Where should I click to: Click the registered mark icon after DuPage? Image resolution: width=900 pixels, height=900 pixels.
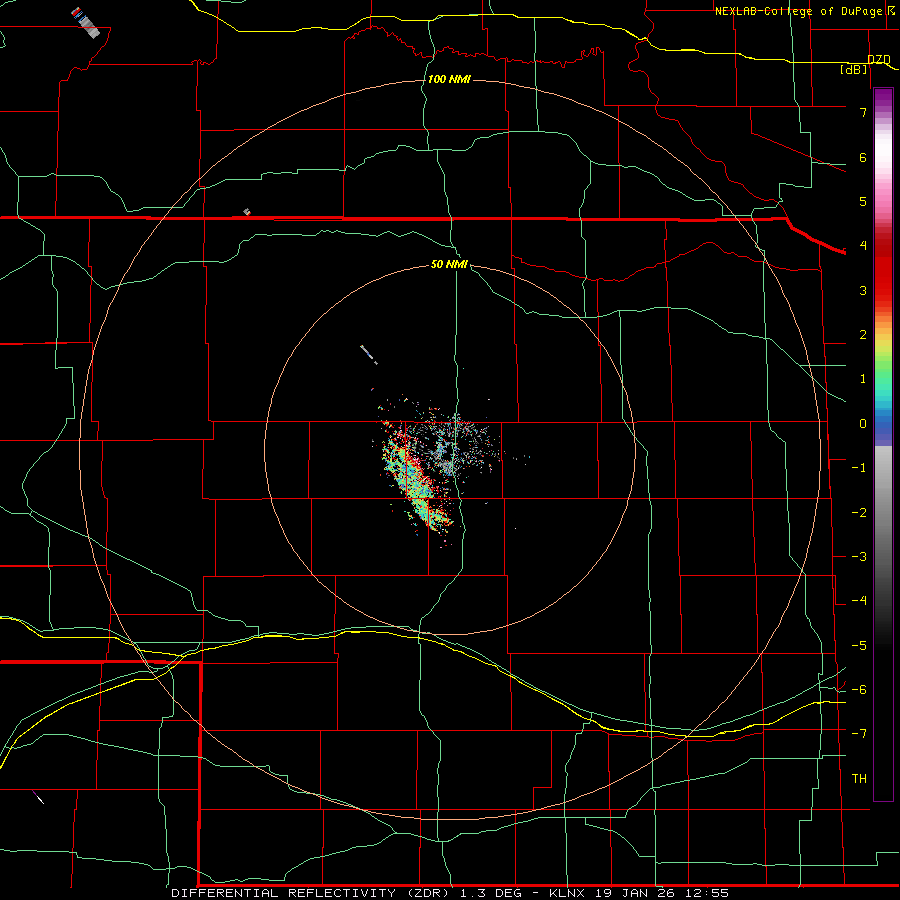click(x=891, y=10)
